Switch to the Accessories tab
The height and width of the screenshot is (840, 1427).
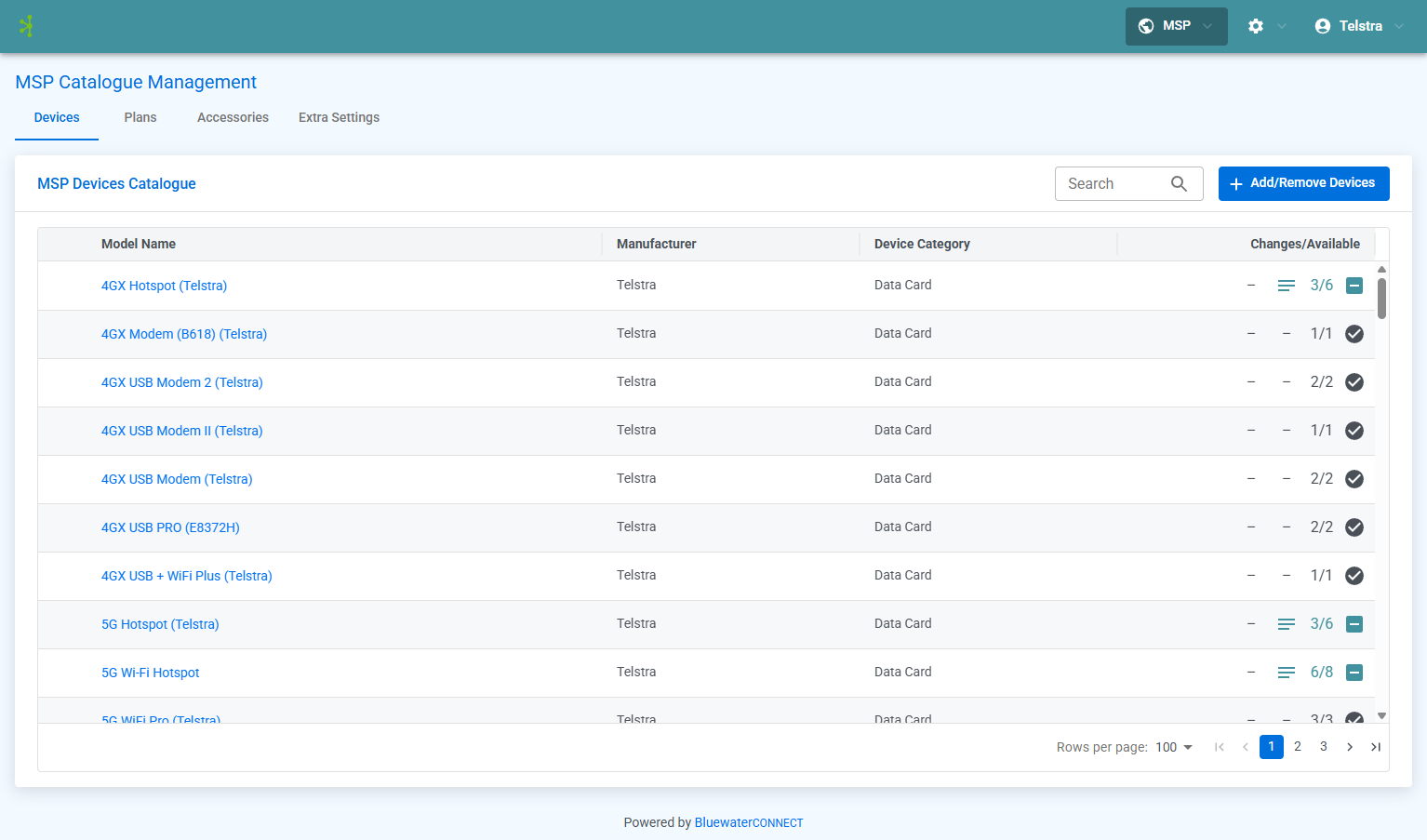pos(233,117)
